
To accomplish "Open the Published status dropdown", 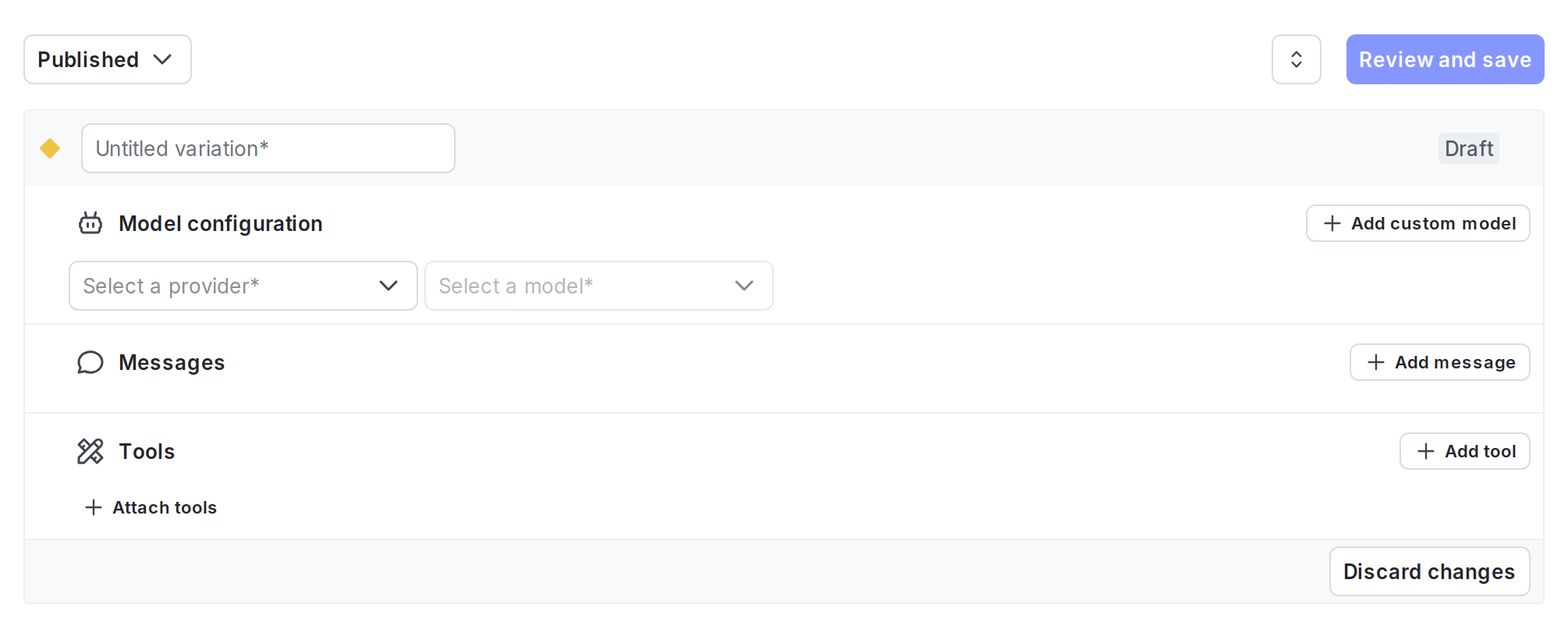I will pos(107,59).
